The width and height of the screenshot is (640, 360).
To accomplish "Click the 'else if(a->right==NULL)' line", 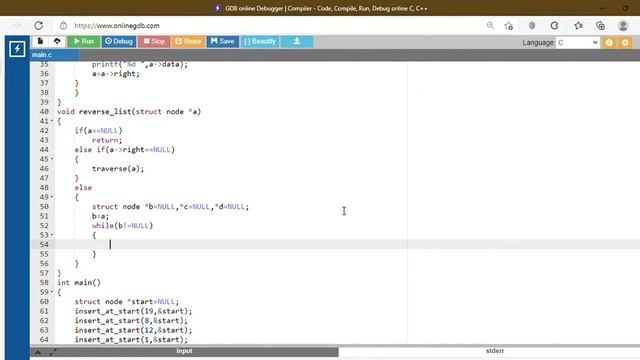I will [124, 149].
